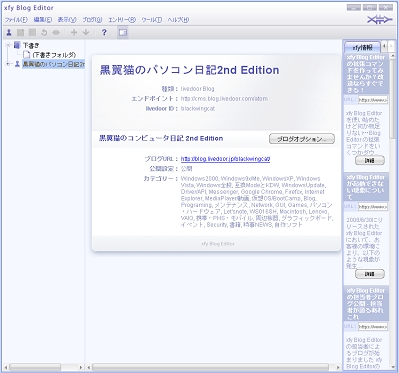Click the right tab-scroll arrow next to xfy情報
Screen dimensions: 399x373
391,46
